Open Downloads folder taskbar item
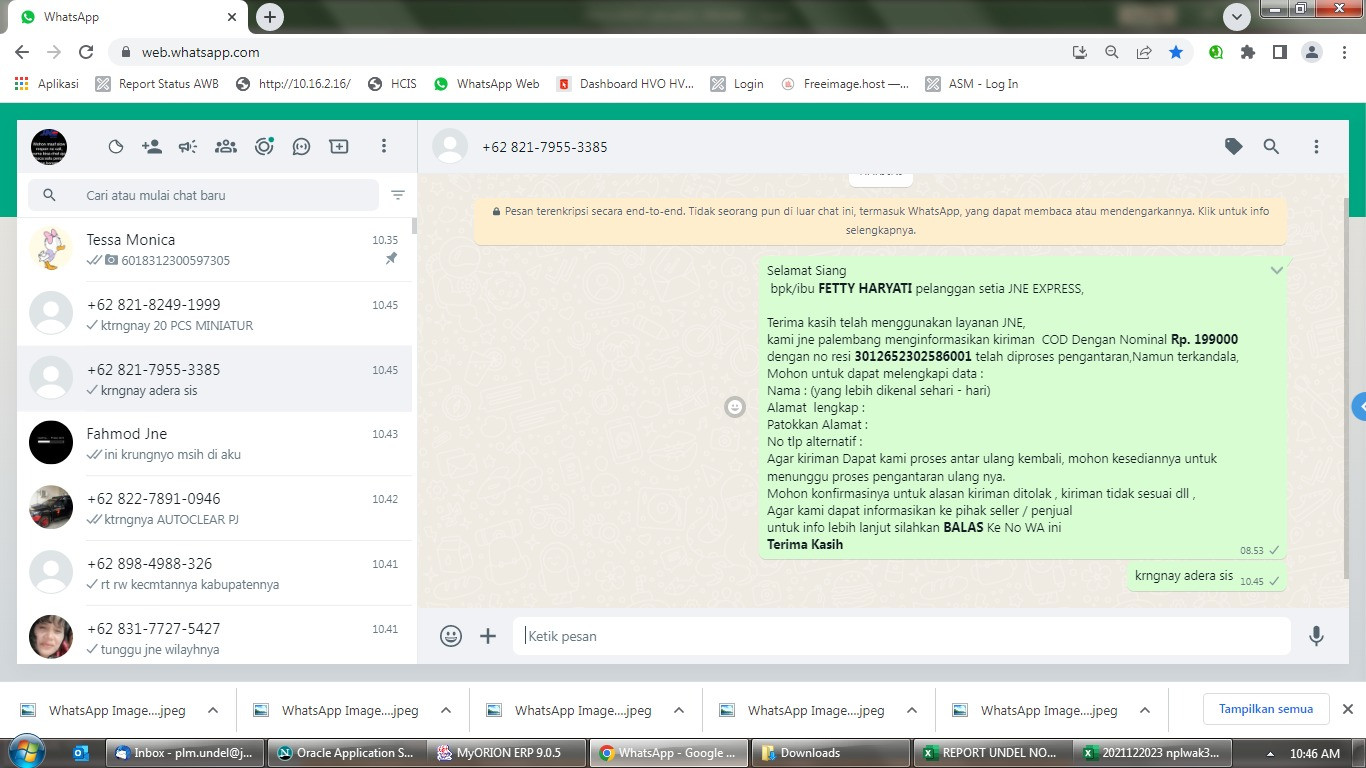Screen dimensions: 1366x768 point(830,753)
